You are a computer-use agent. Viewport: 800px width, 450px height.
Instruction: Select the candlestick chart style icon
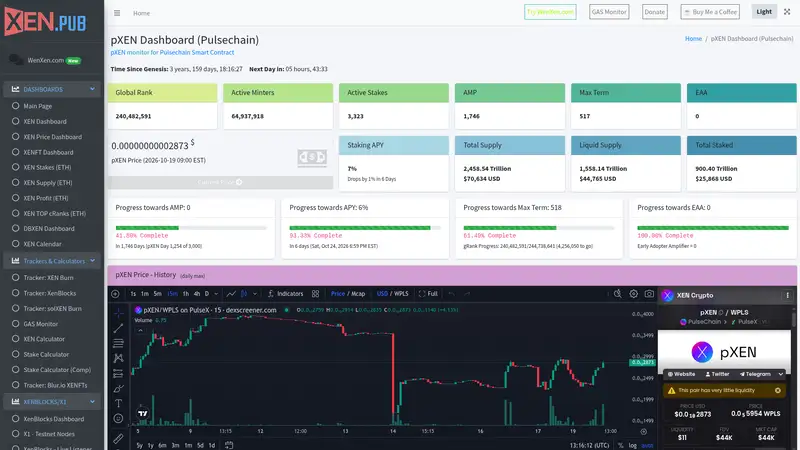pyautogui.click(x=244, y=294)
